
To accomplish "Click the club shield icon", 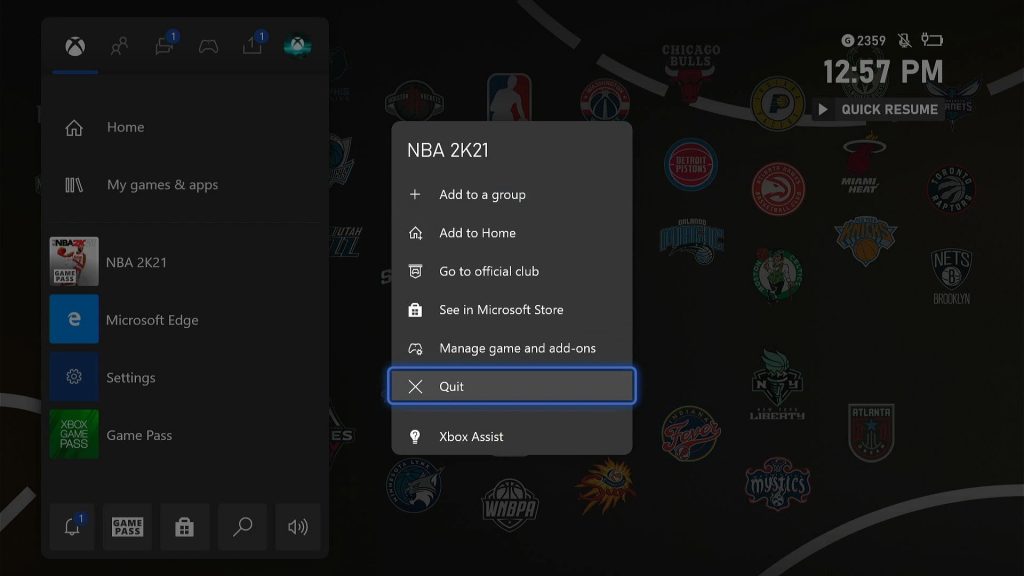I will (x=415, y=271).
